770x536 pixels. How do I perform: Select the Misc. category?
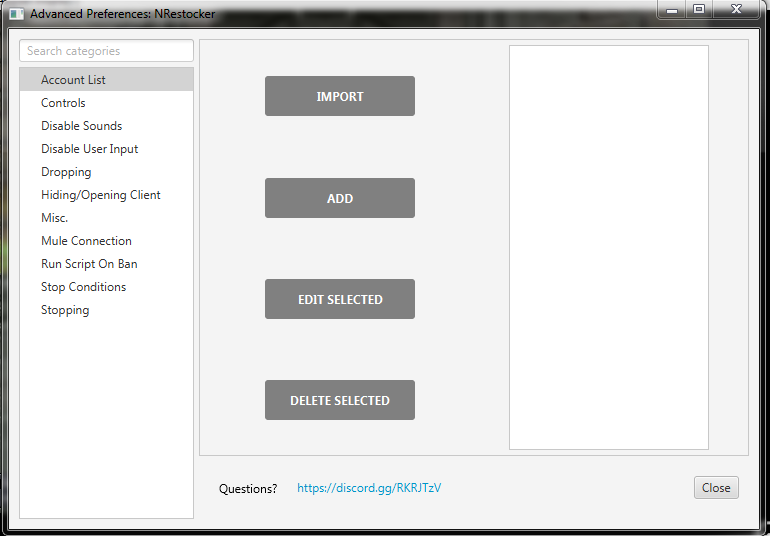point(107,218)
